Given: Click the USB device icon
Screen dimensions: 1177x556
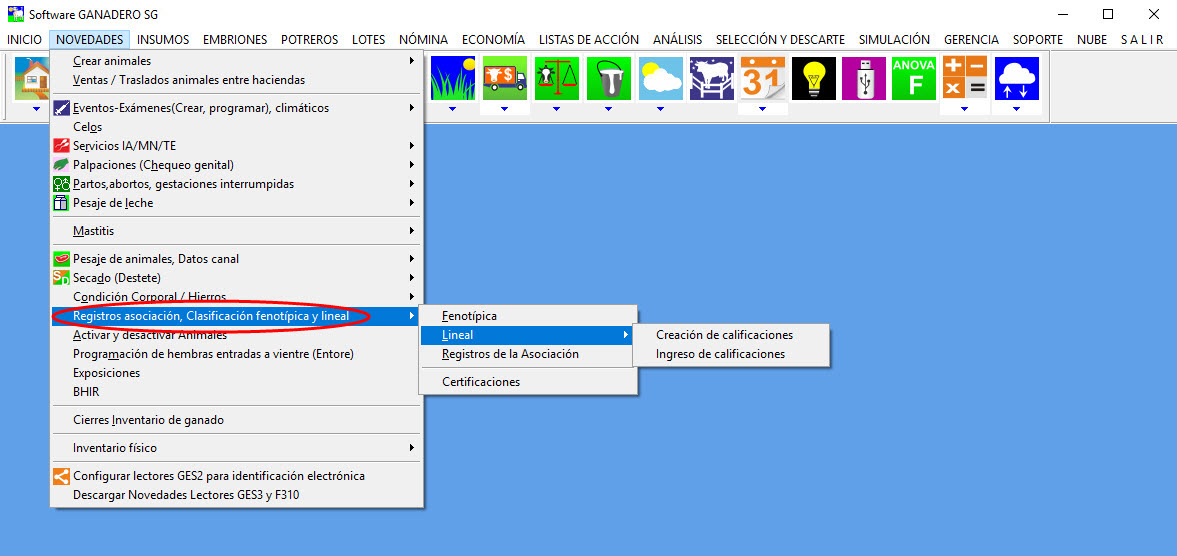Looking at the screenshot, I should click(864, 78).
